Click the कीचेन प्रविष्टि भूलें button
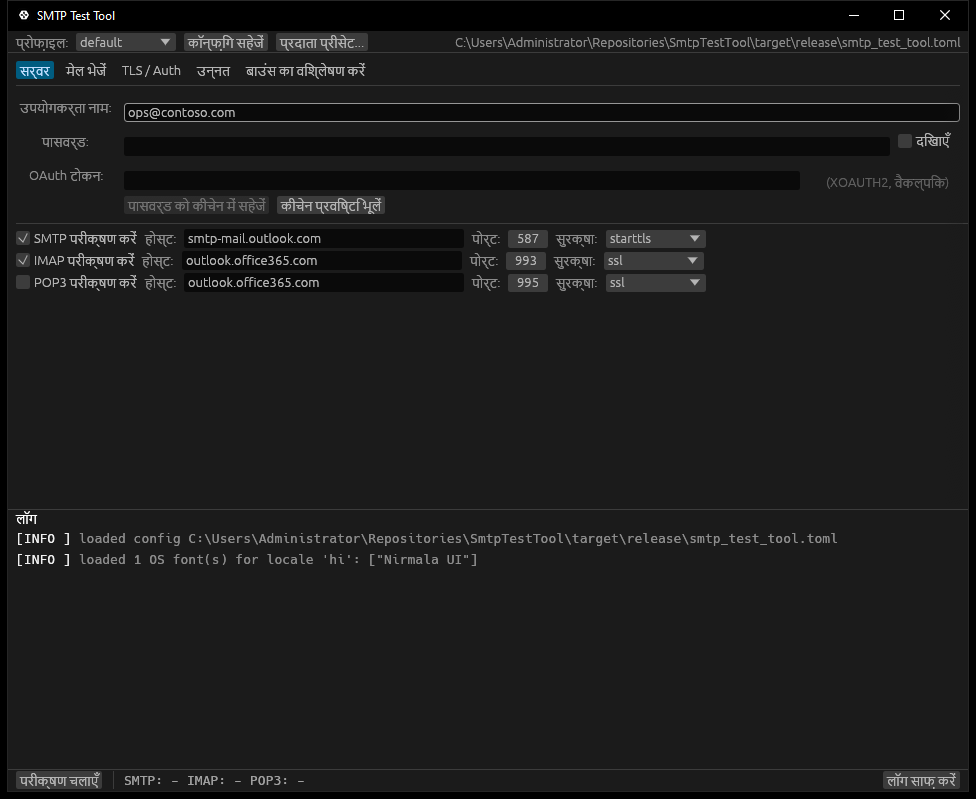Viewport: 976px width, 799px height. (331, 205)
